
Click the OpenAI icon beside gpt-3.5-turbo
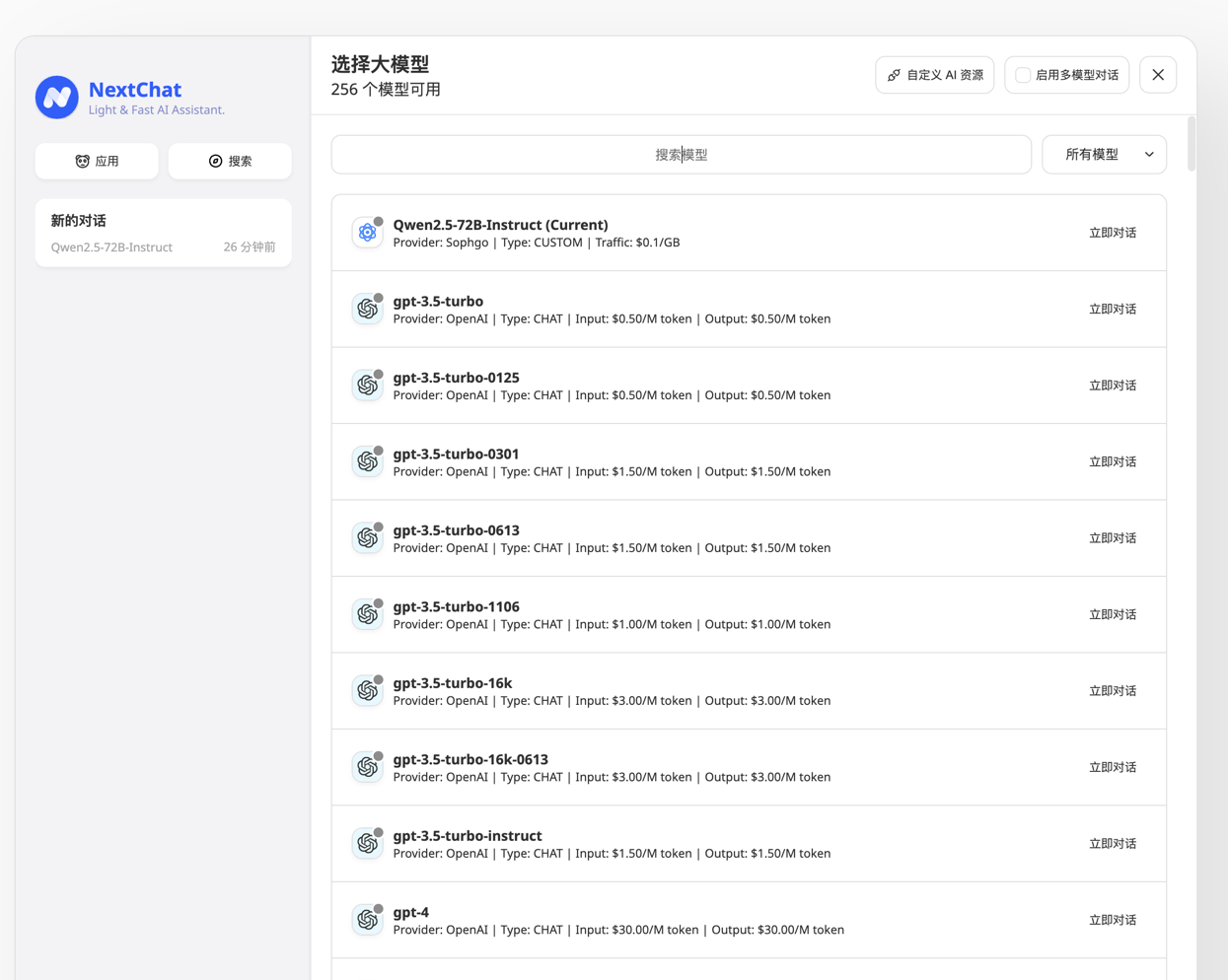(x=367, y=309)
